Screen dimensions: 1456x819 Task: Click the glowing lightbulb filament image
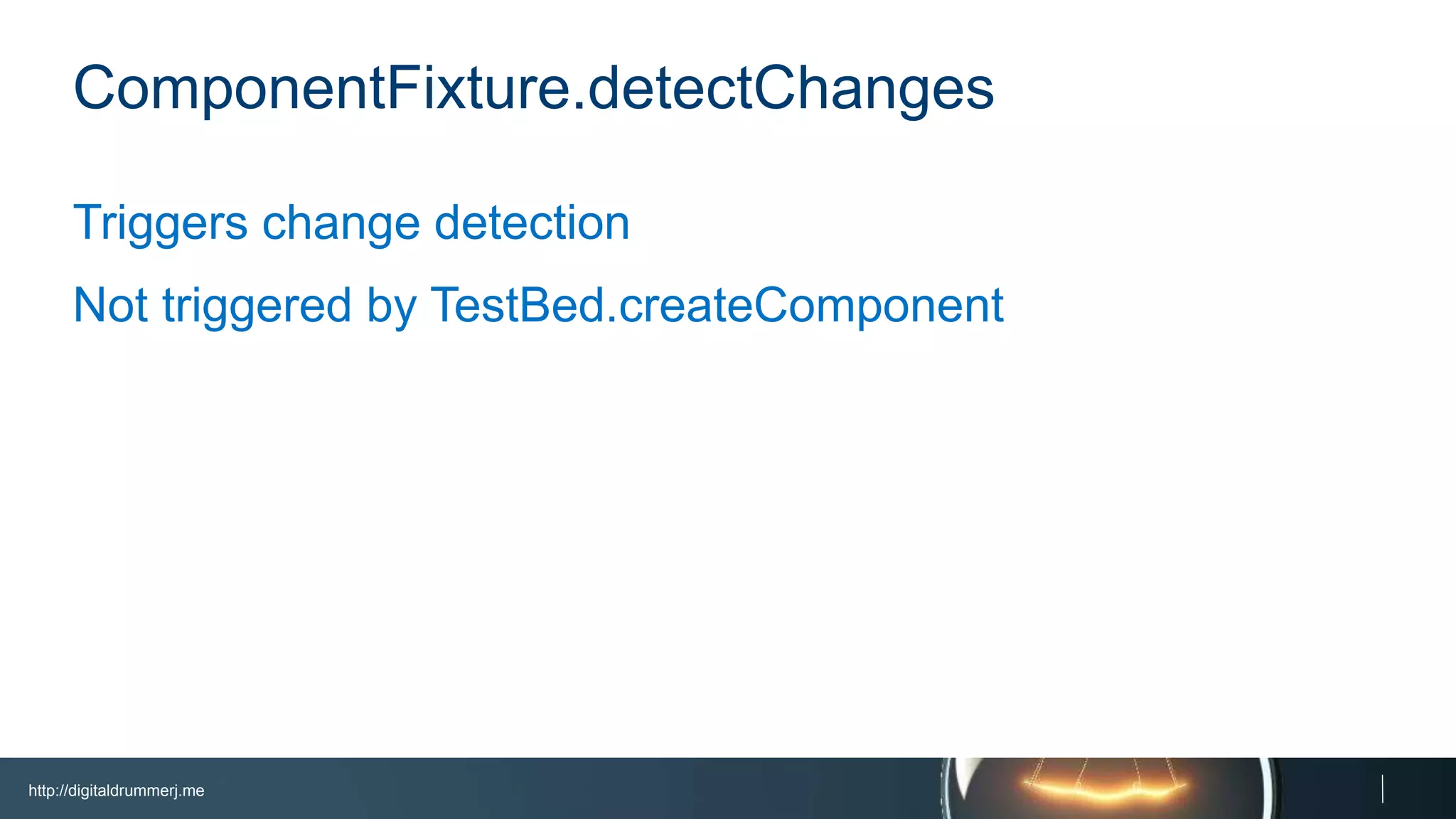click(x=1105, y=788)
